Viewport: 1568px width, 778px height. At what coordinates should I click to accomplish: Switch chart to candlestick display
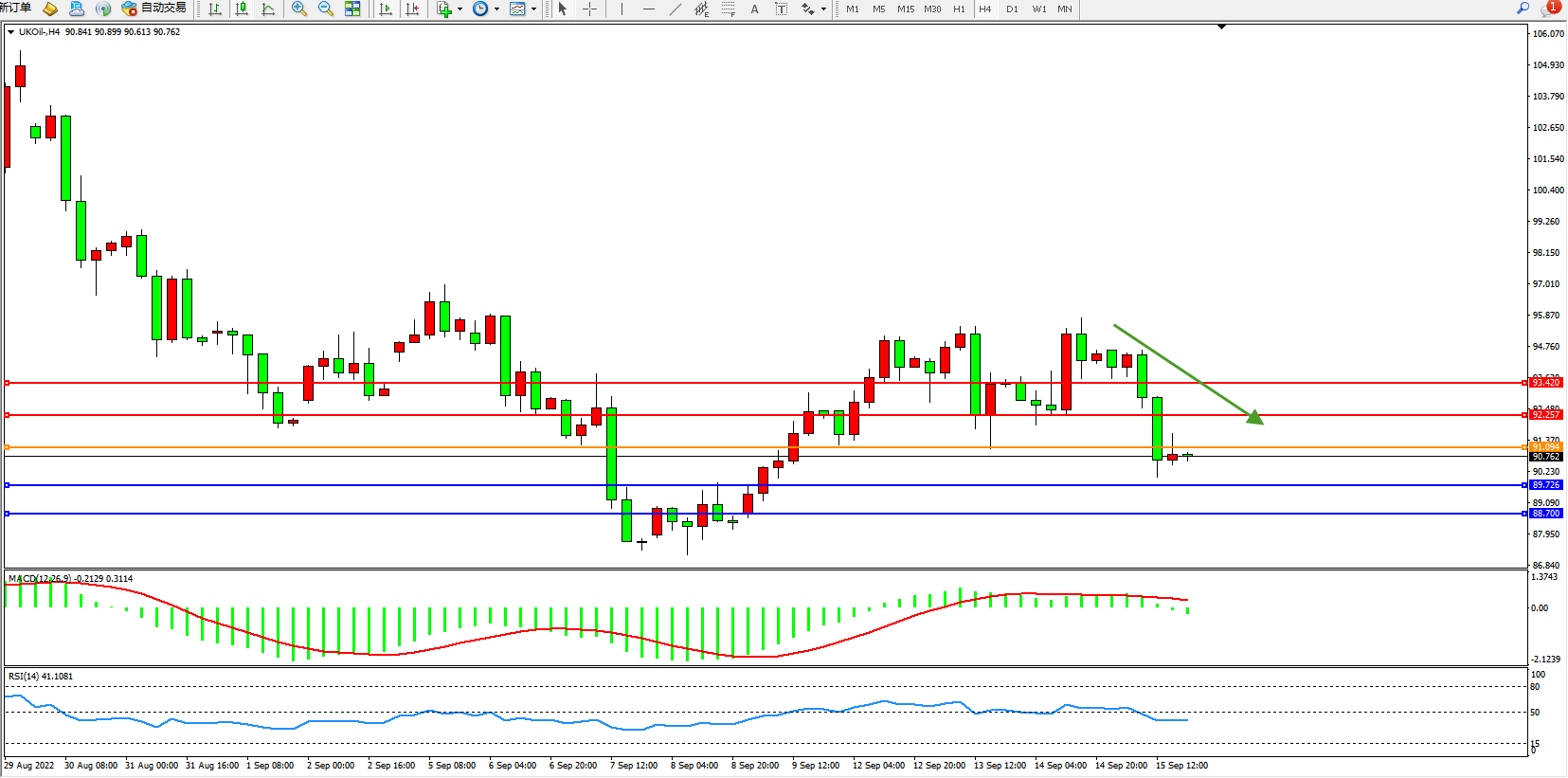coord(242,9)
